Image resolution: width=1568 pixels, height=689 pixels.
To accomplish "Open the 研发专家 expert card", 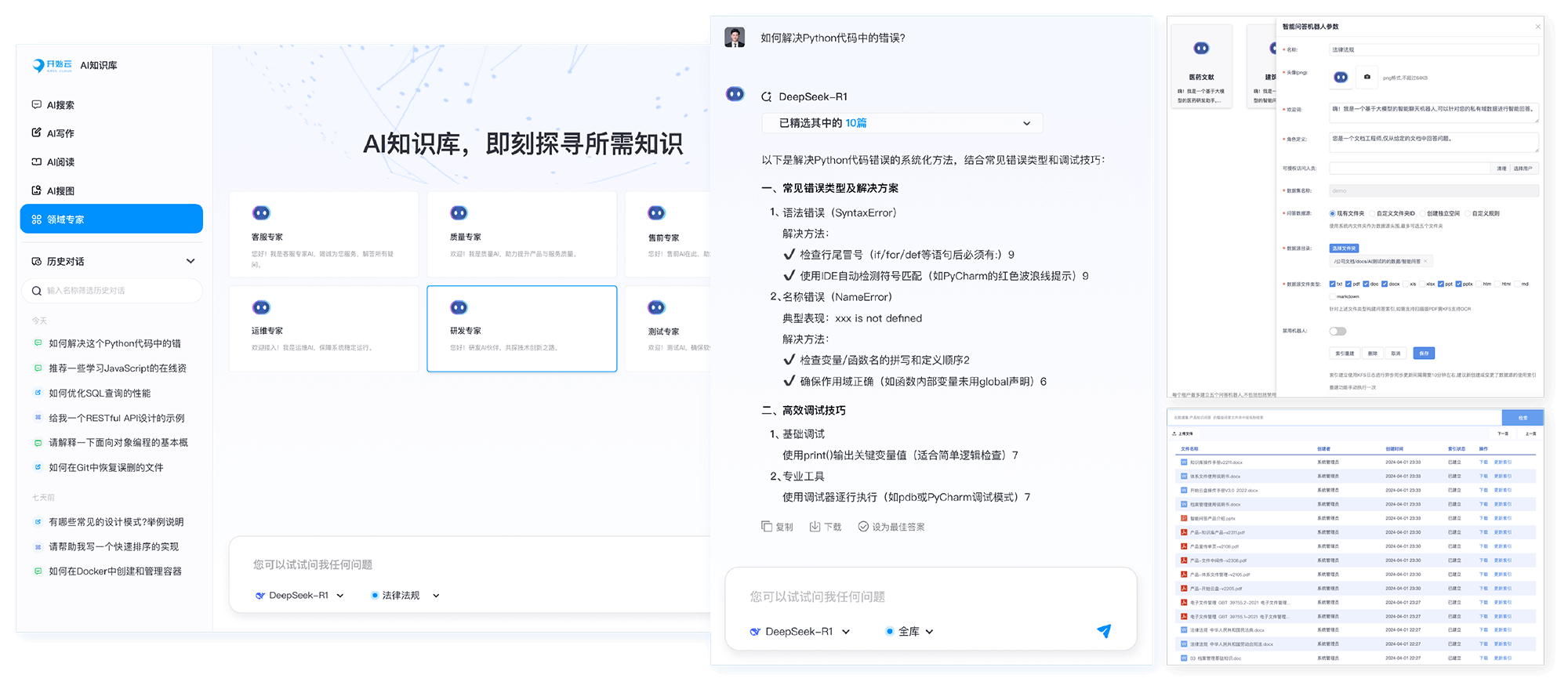I will (521, 328).
